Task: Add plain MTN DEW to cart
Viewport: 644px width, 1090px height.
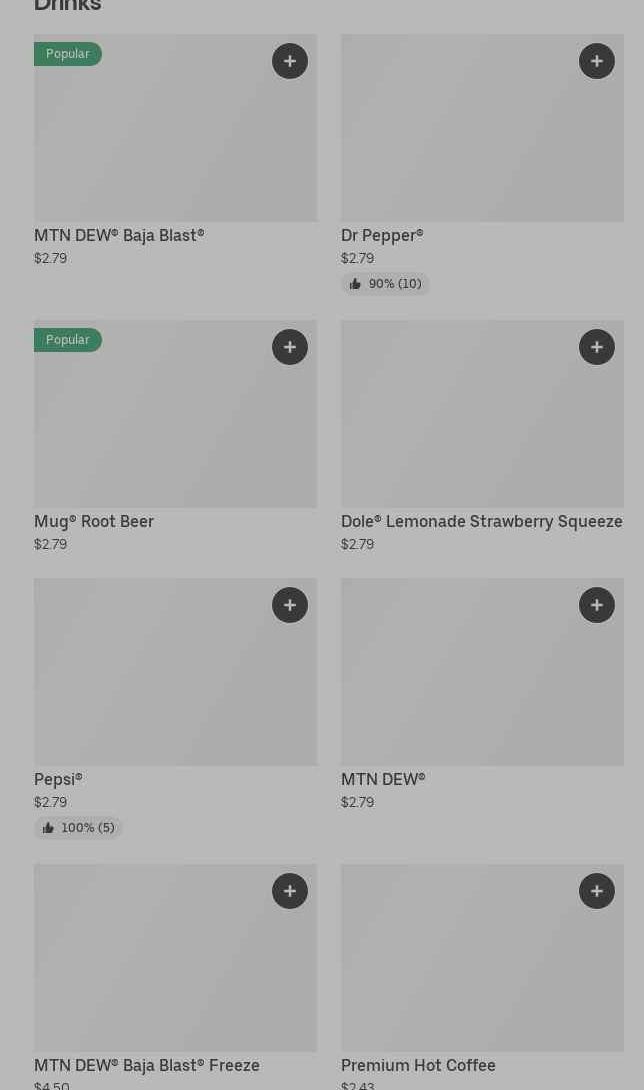Action: click(x=597, y=605)
